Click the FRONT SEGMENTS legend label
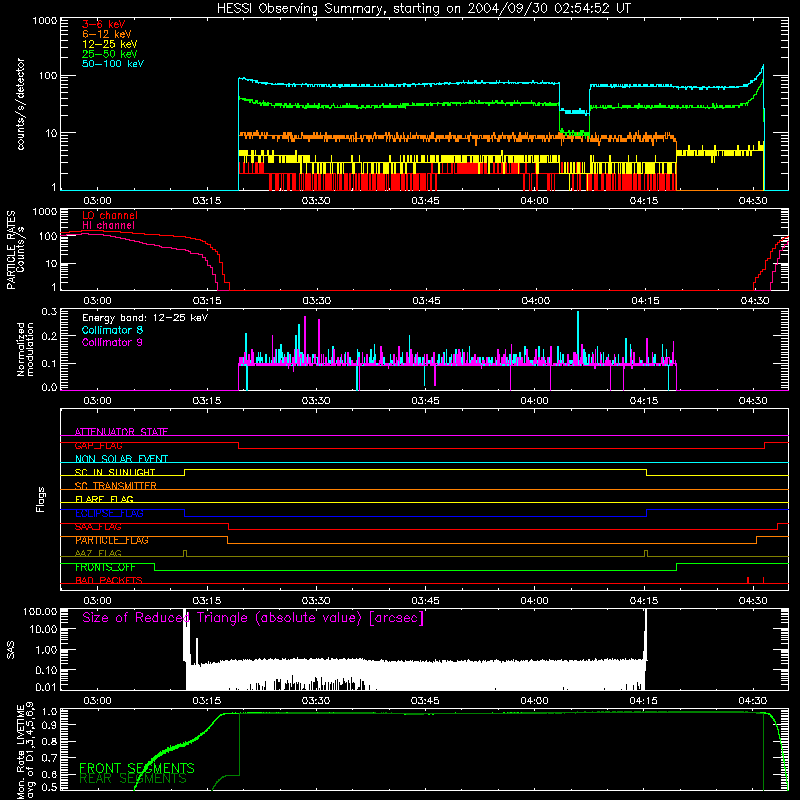 [x=137, y=768]
